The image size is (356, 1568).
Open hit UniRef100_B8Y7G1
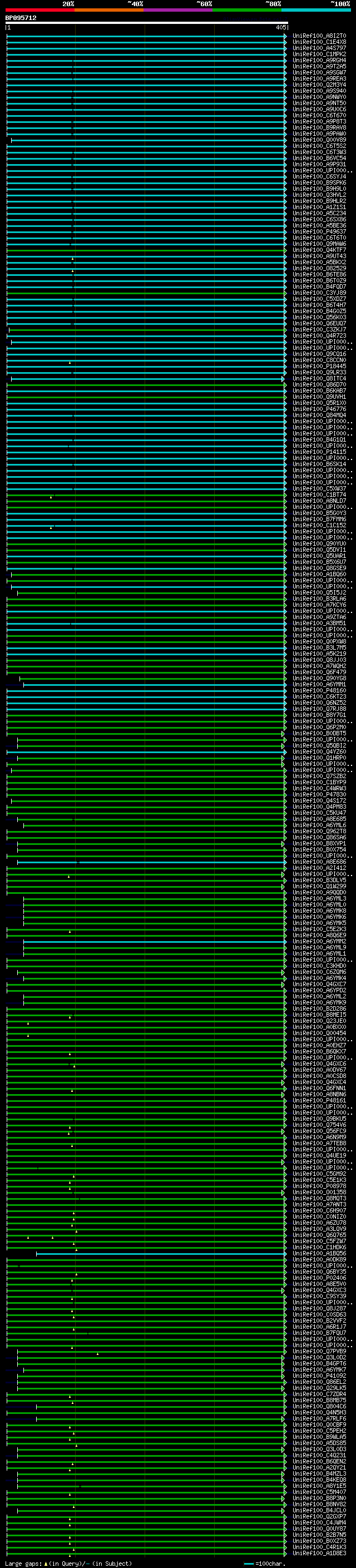tap(319, 715)
